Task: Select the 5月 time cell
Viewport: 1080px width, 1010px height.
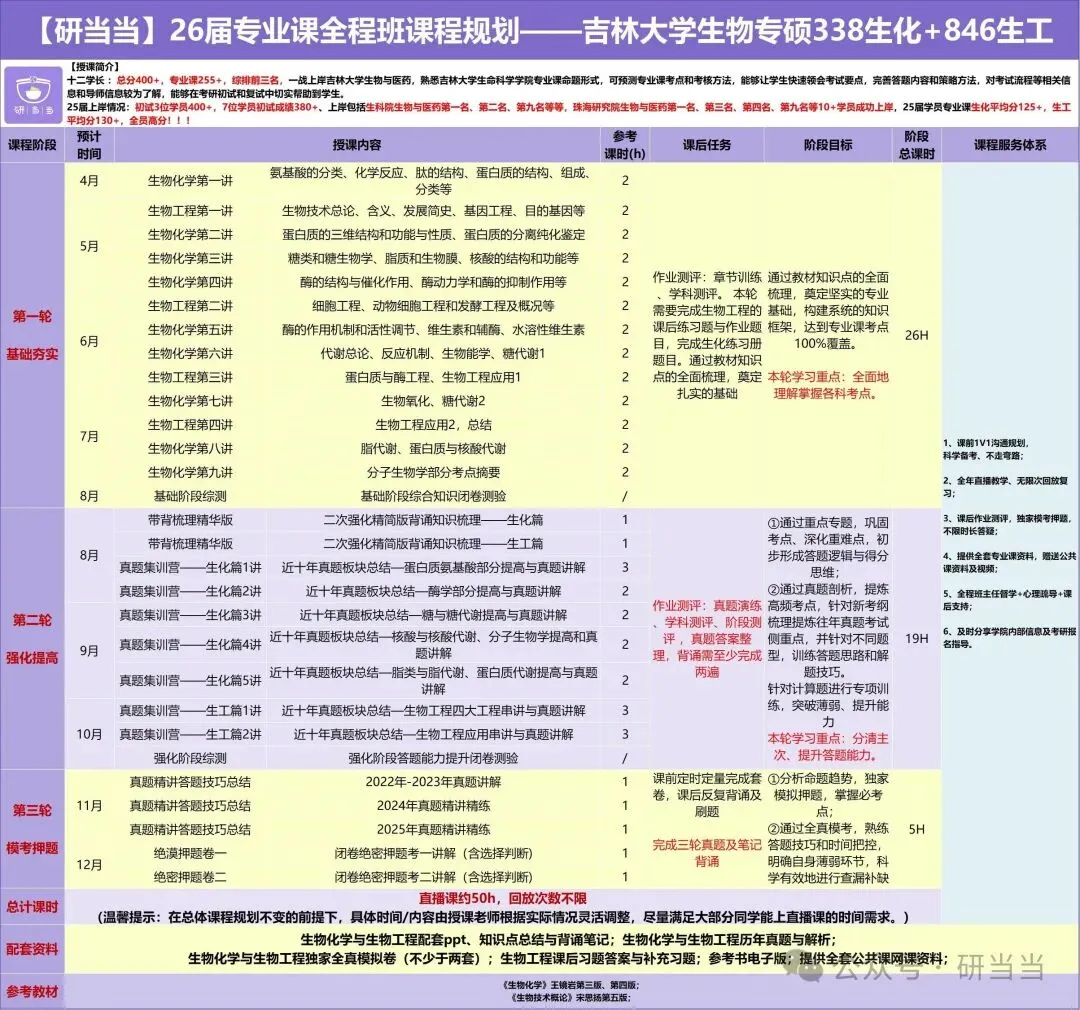Action: (x=89, y=247)
